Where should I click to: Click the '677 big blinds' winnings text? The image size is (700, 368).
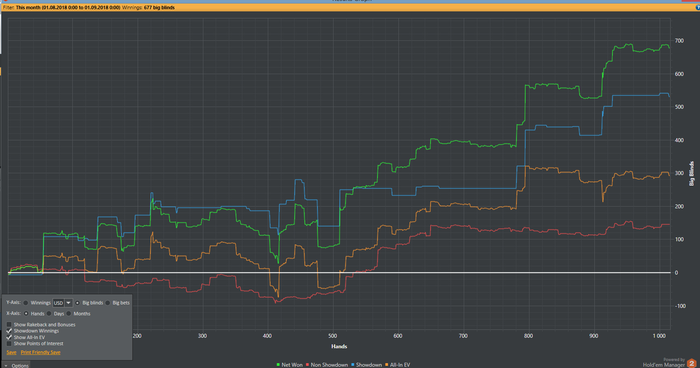[159, 8]
